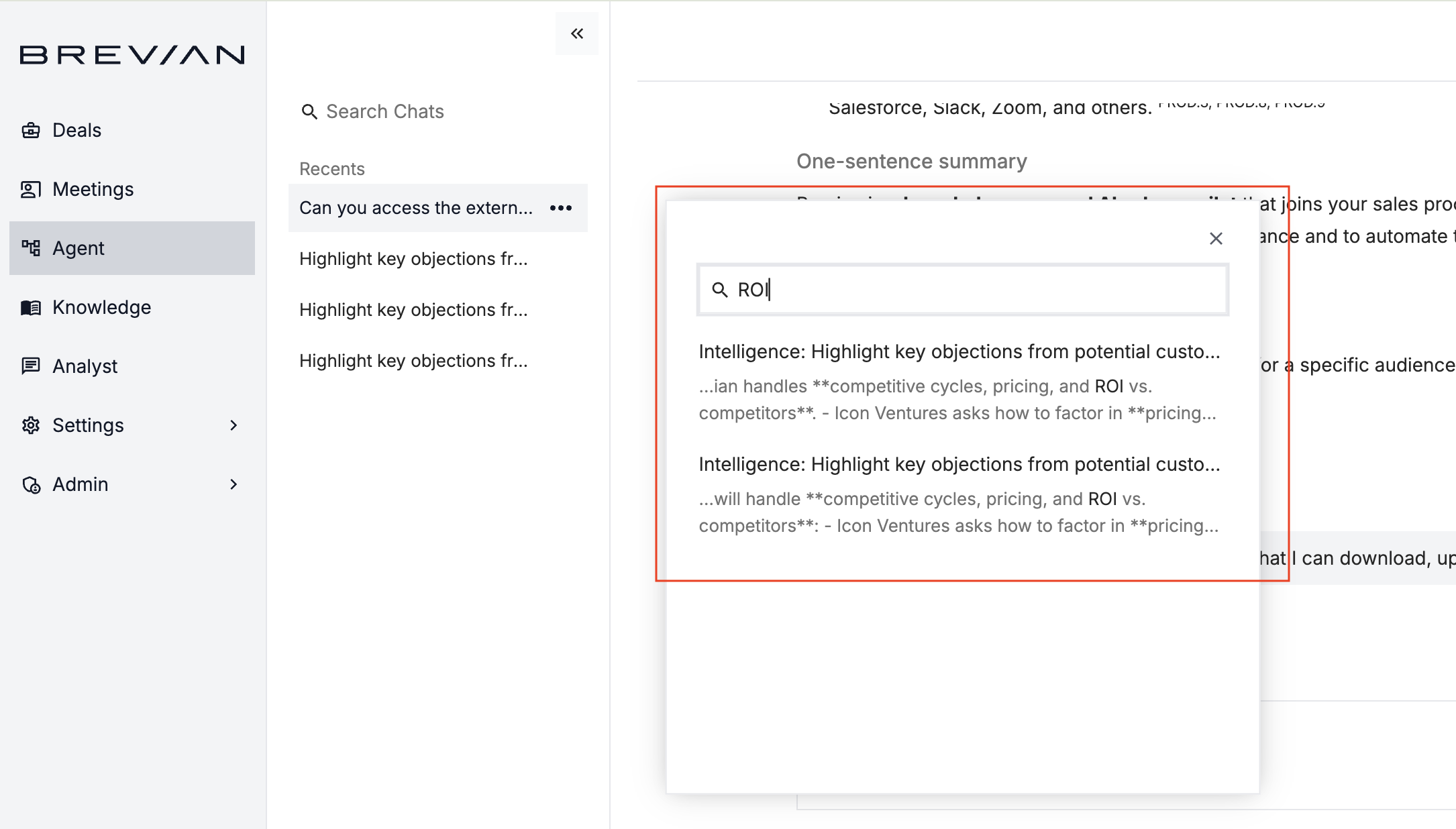Open 'Can you access the extern...' chat
The width and height of the screenshot is (1456, 829).
coord(416,208)
